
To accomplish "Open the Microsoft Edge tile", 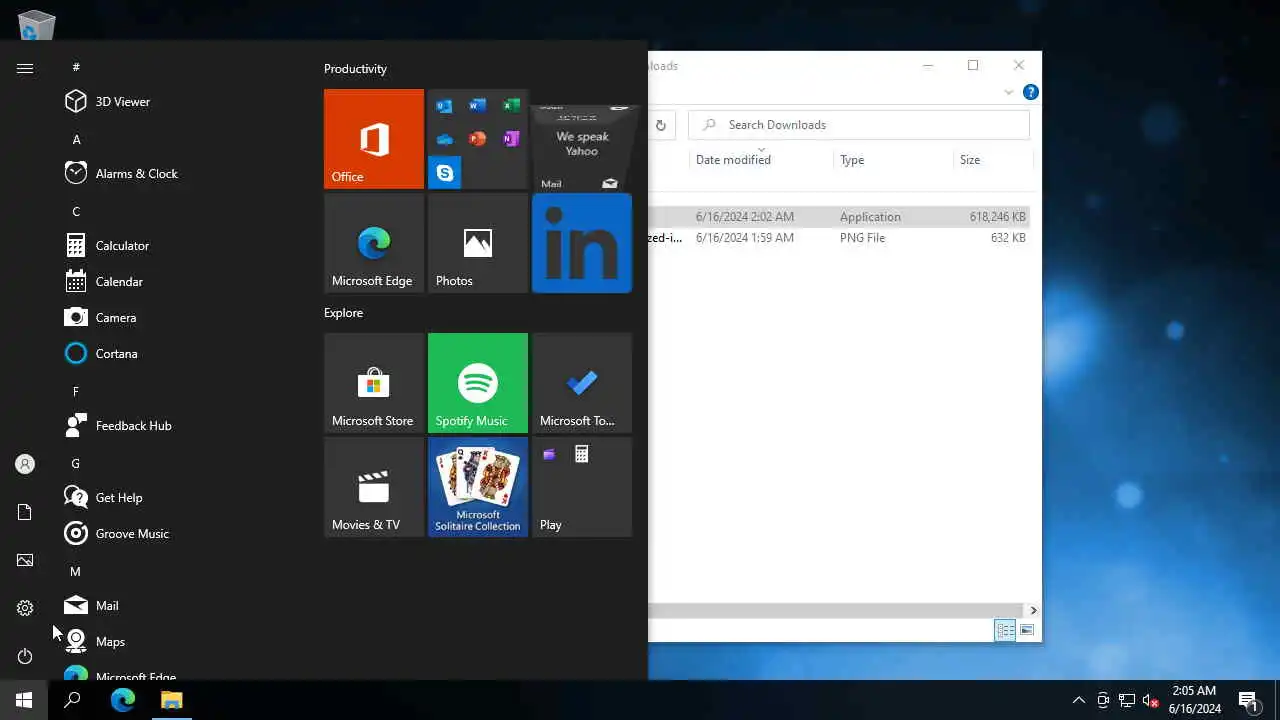I will pyautogui.click(x=374, y=243).
